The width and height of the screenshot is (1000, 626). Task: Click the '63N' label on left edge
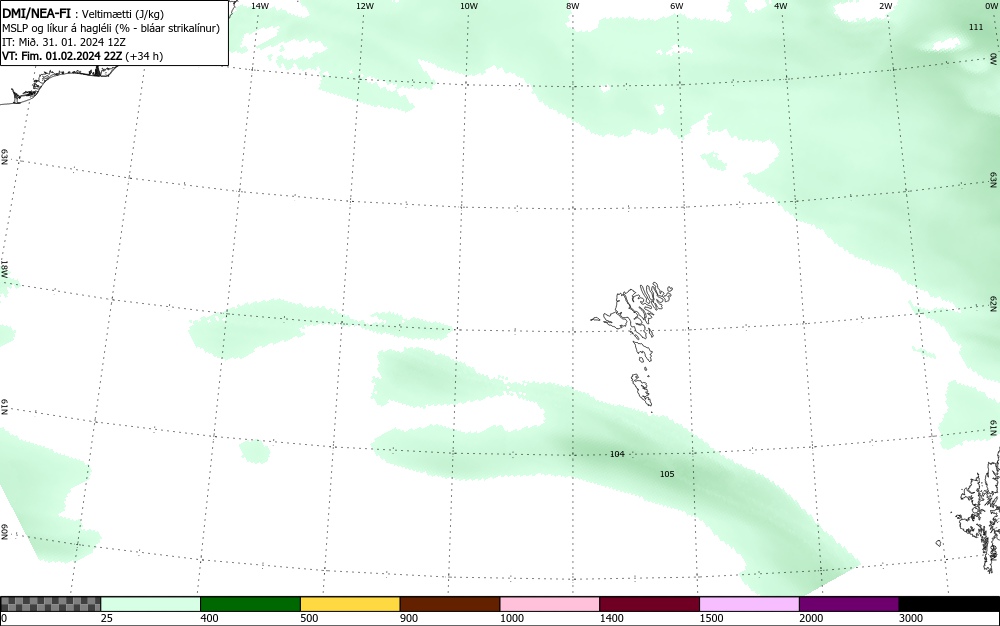[x=4, y=157]
